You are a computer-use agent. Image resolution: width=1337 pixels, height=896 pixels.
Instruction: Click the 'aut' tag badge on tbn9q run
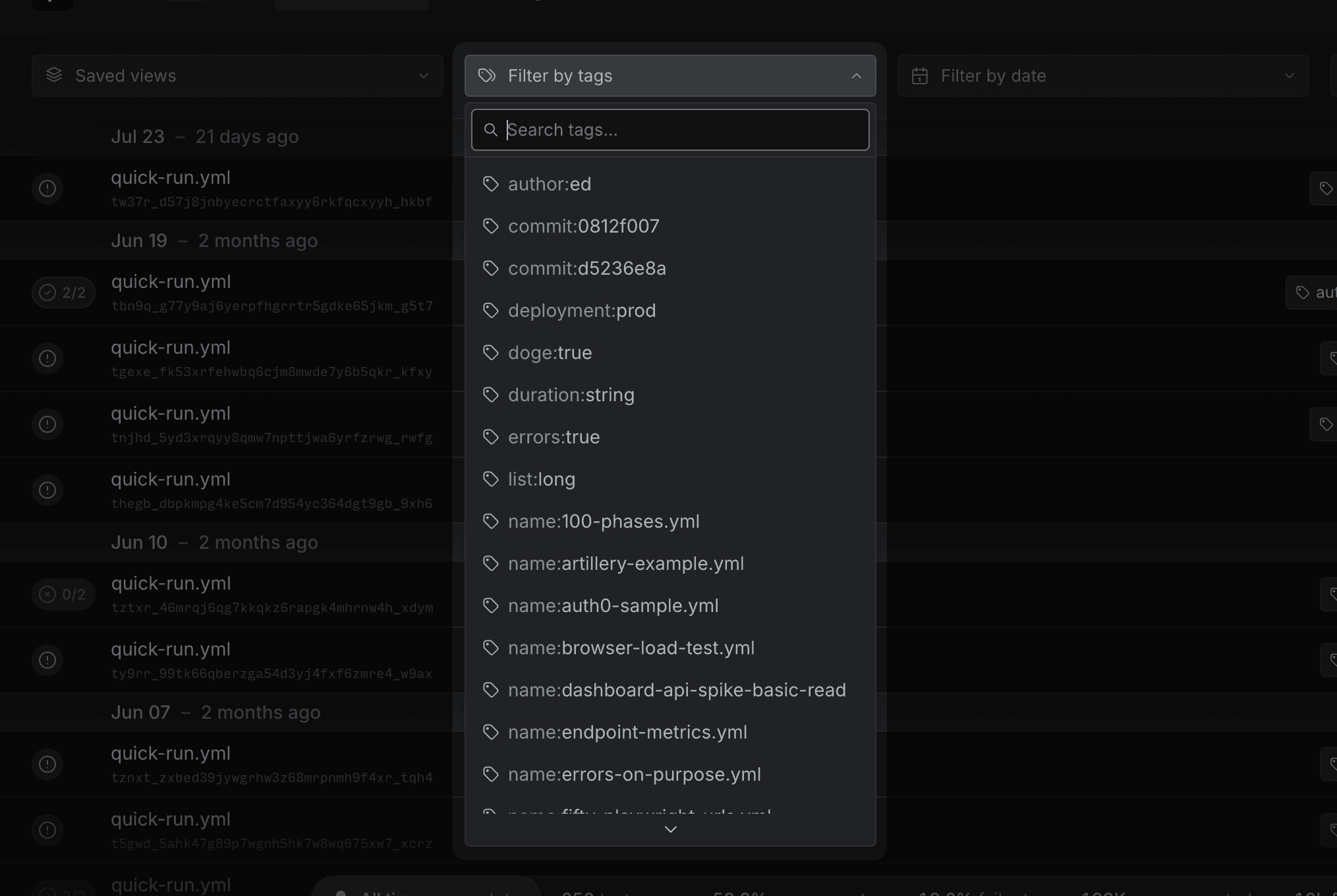coord(1311,293)
